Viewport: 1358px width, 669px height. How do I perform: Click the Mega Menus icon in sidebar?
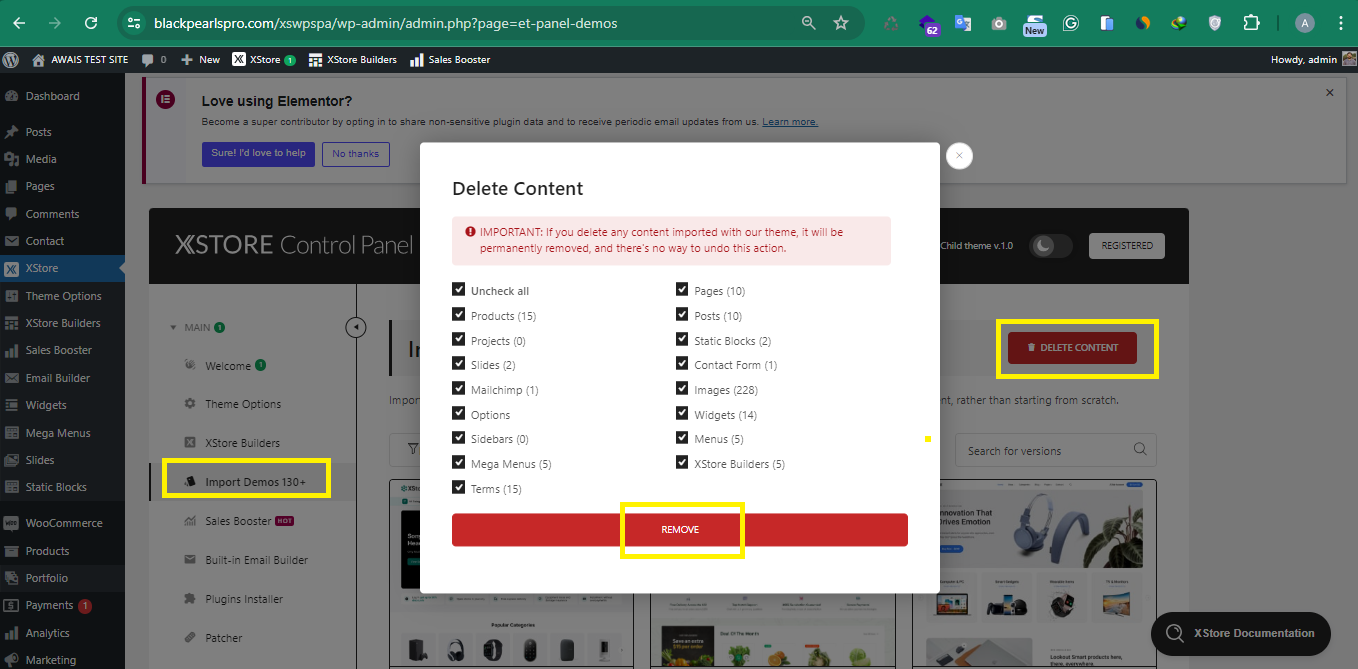click(12, 433)
